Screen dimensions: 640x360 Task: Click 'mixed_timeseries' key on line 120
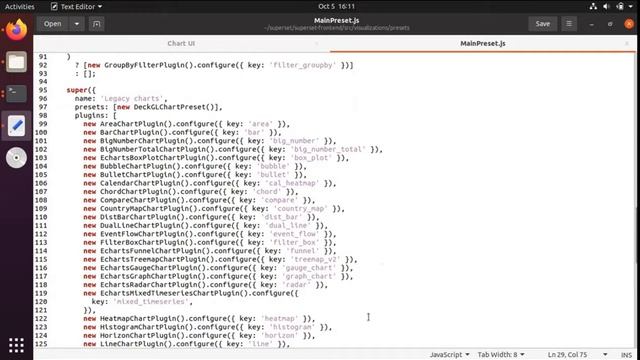click(151, 302)
